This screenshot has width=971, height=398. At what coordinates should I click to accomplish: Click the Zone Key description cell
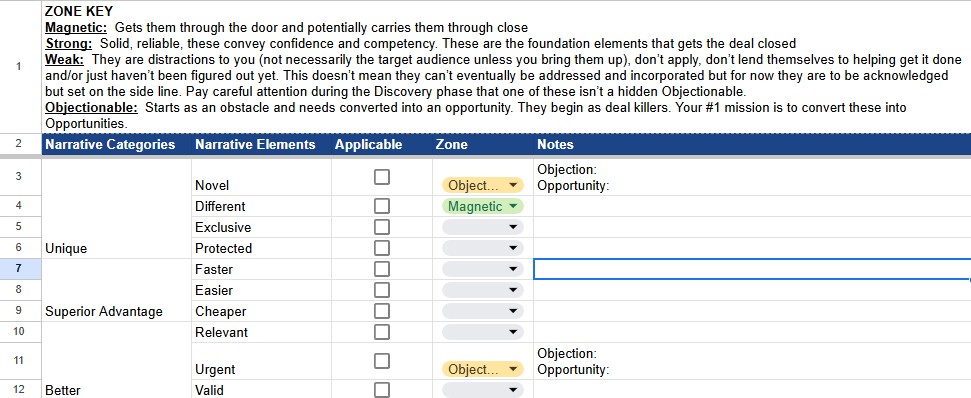(x=506, y=66)
